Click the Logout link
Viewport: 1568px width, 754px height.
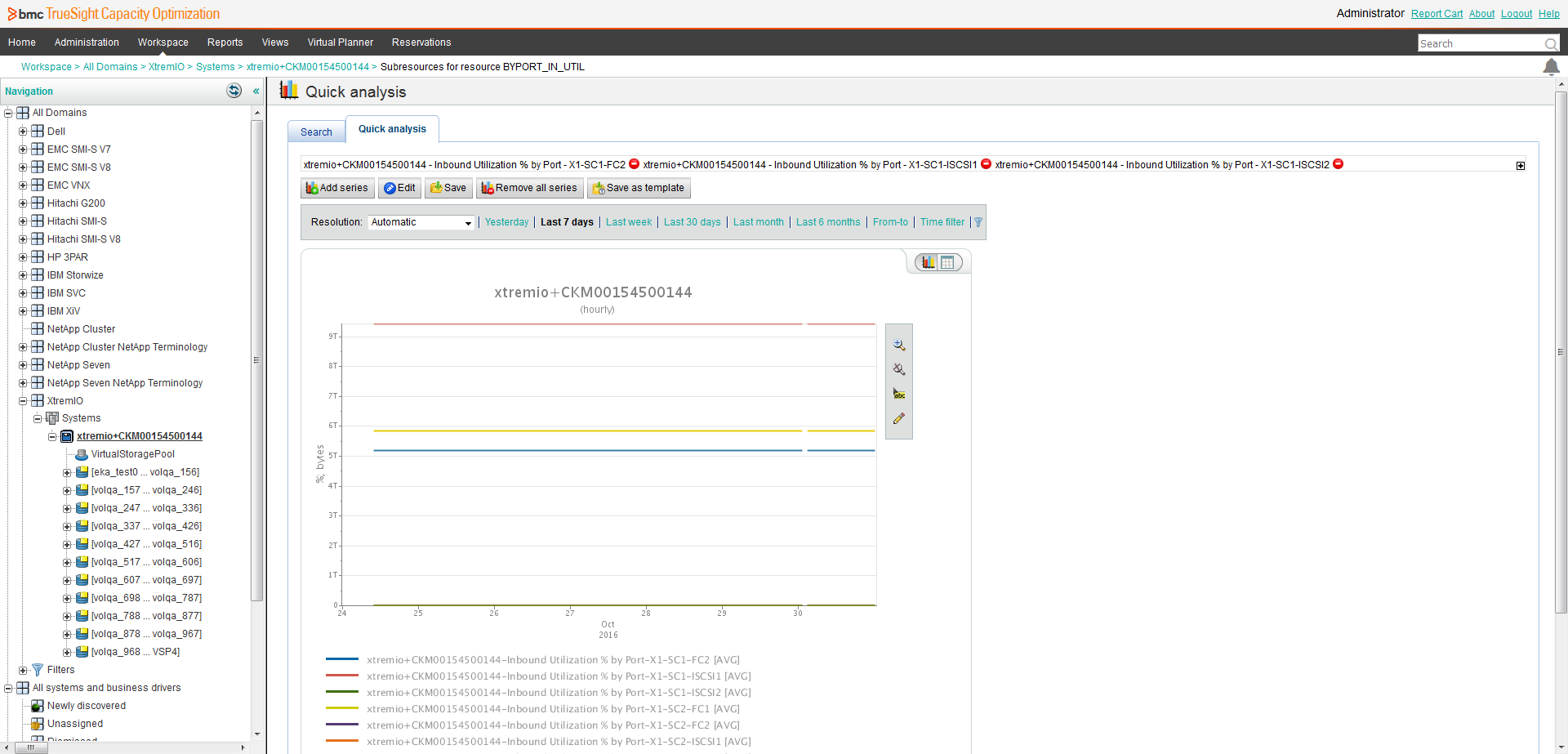1517,14
